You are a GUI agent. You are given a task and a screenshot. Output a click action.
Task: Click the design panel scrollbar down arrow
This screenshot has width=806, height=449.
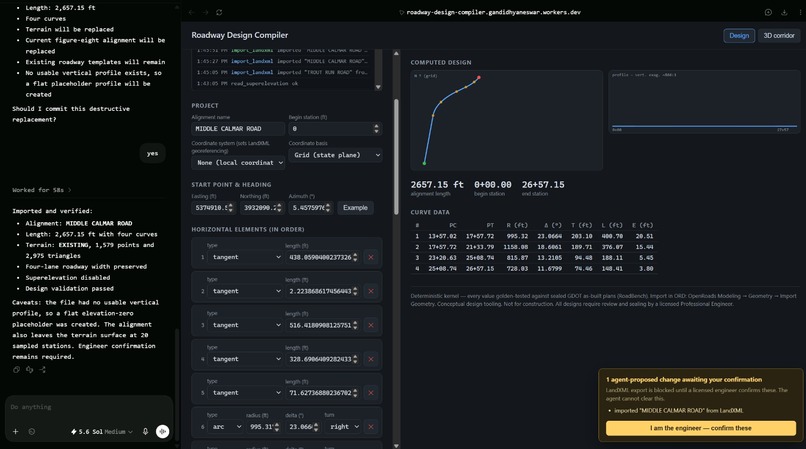click(396, 445)
